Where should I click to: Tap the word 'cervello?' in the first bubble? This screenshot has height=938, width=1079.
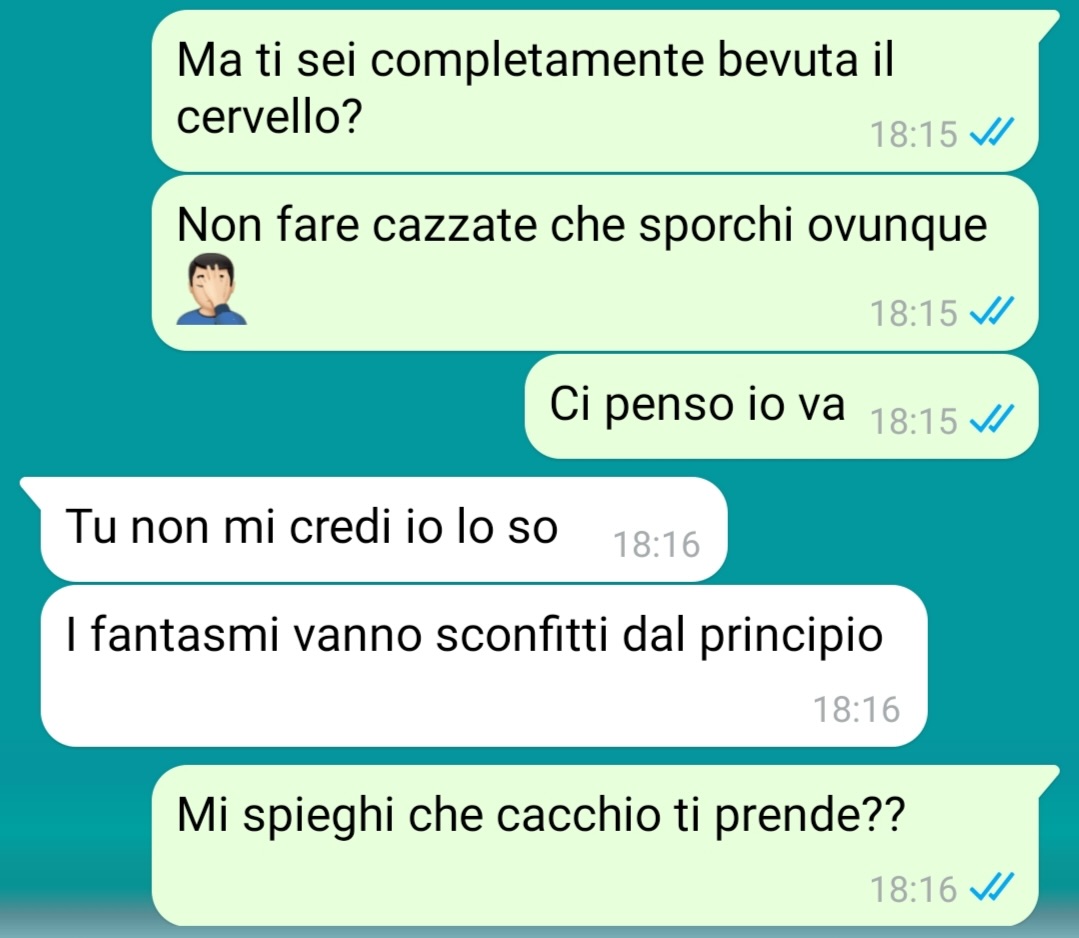coord(269,117)
